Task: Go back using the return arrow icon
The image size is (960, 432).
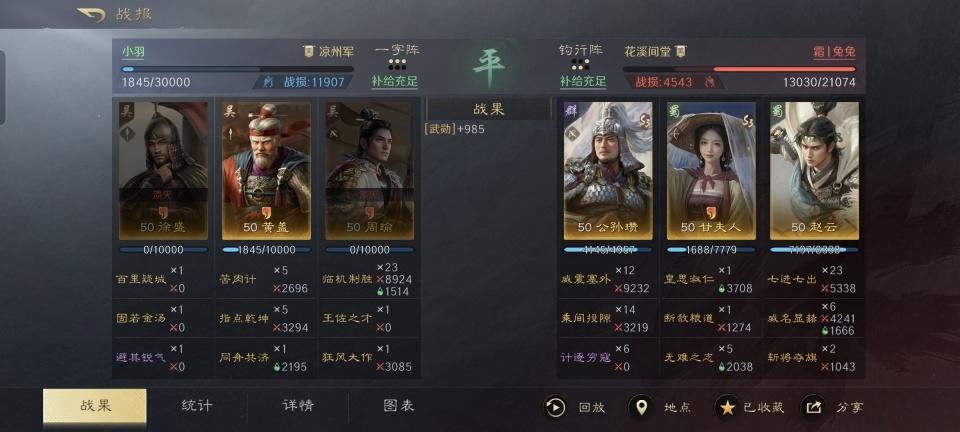Action: [92, 15]
